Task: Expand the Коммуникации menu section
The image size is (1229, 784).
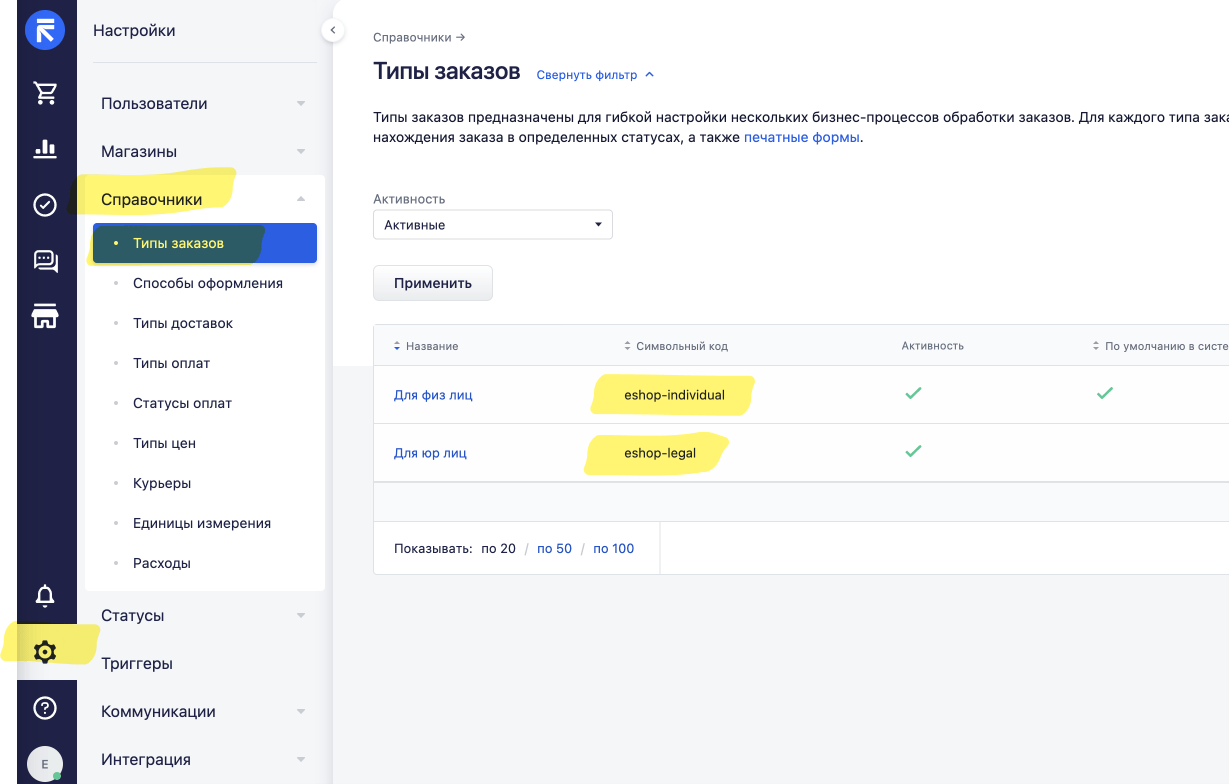Action: [204, 711]
